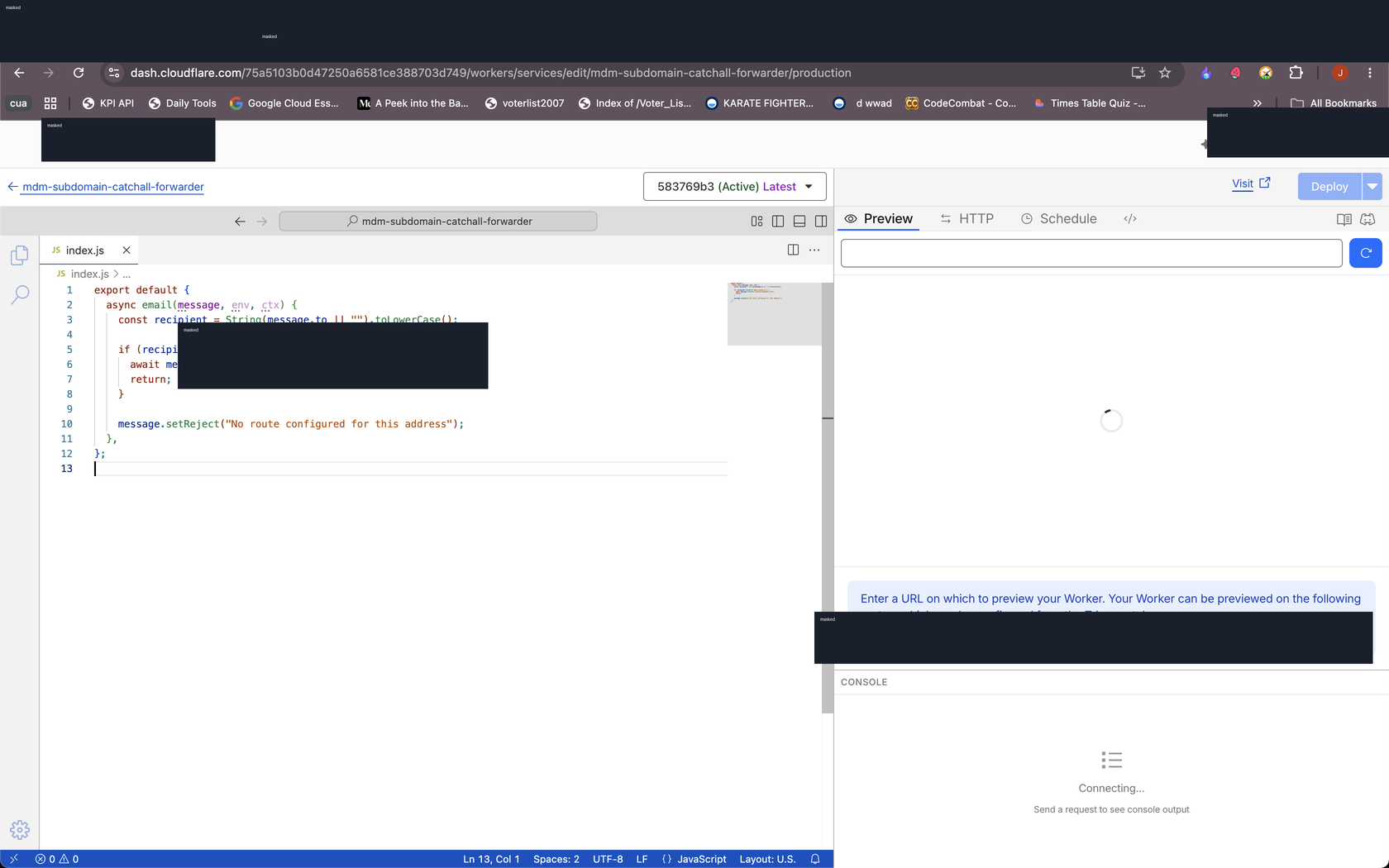Viewport: 1389px width, 868px height.
Task: Open editor More Actions ellipsis
Action: click(x=814, y=250)
